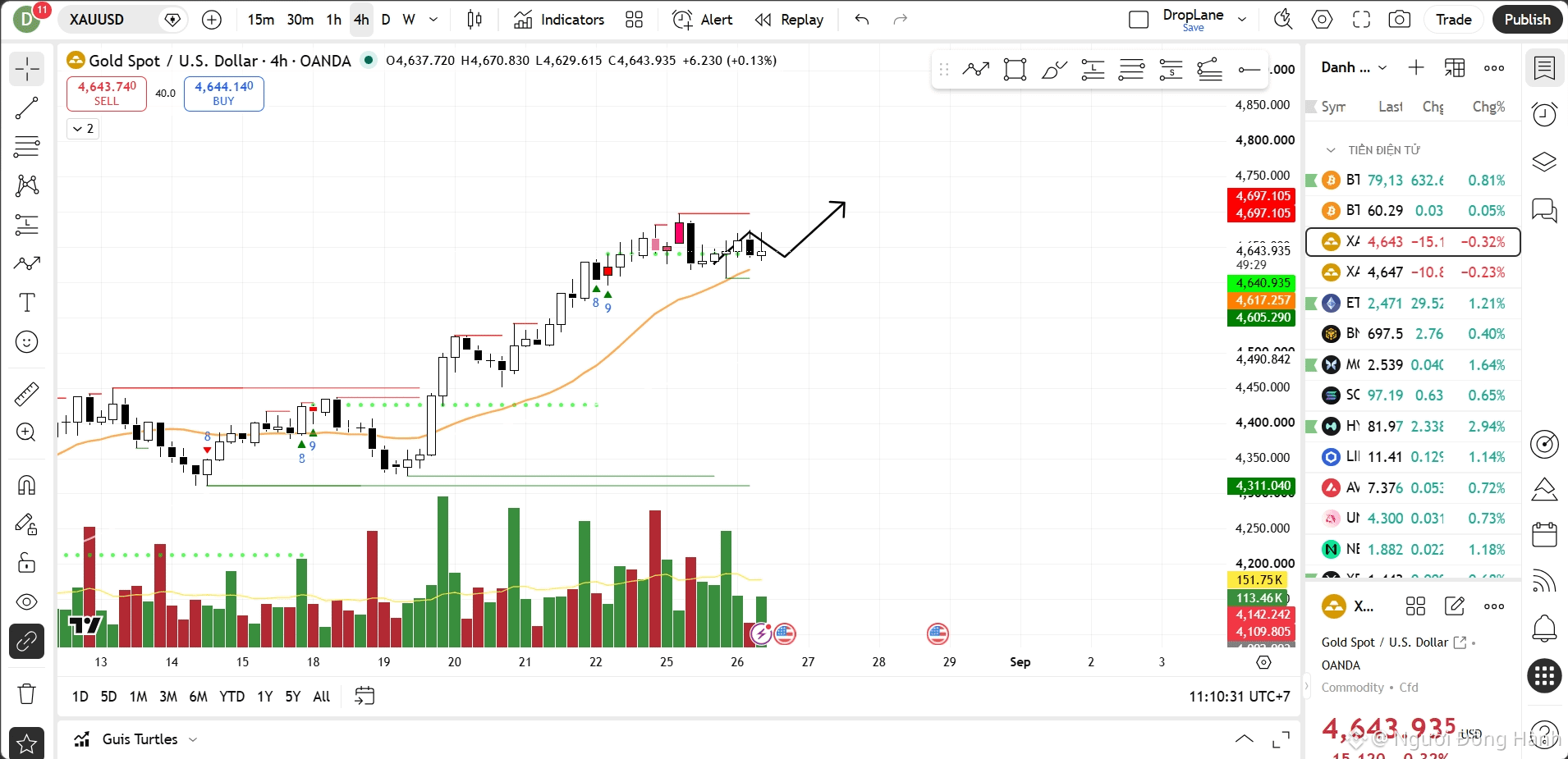Click the link drawings icon
This screenshot has width=1568, height=759.
27,641
